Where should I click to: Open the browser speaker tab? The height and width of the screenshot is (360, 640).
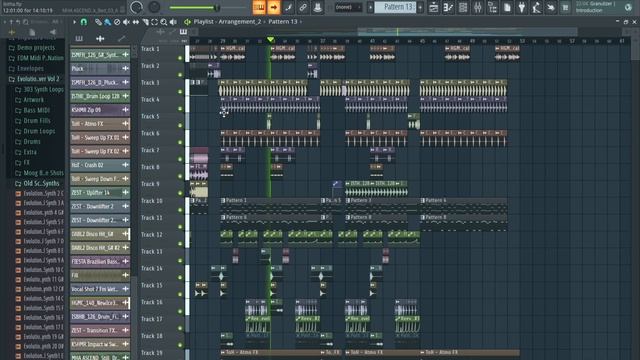click(53, 32)
